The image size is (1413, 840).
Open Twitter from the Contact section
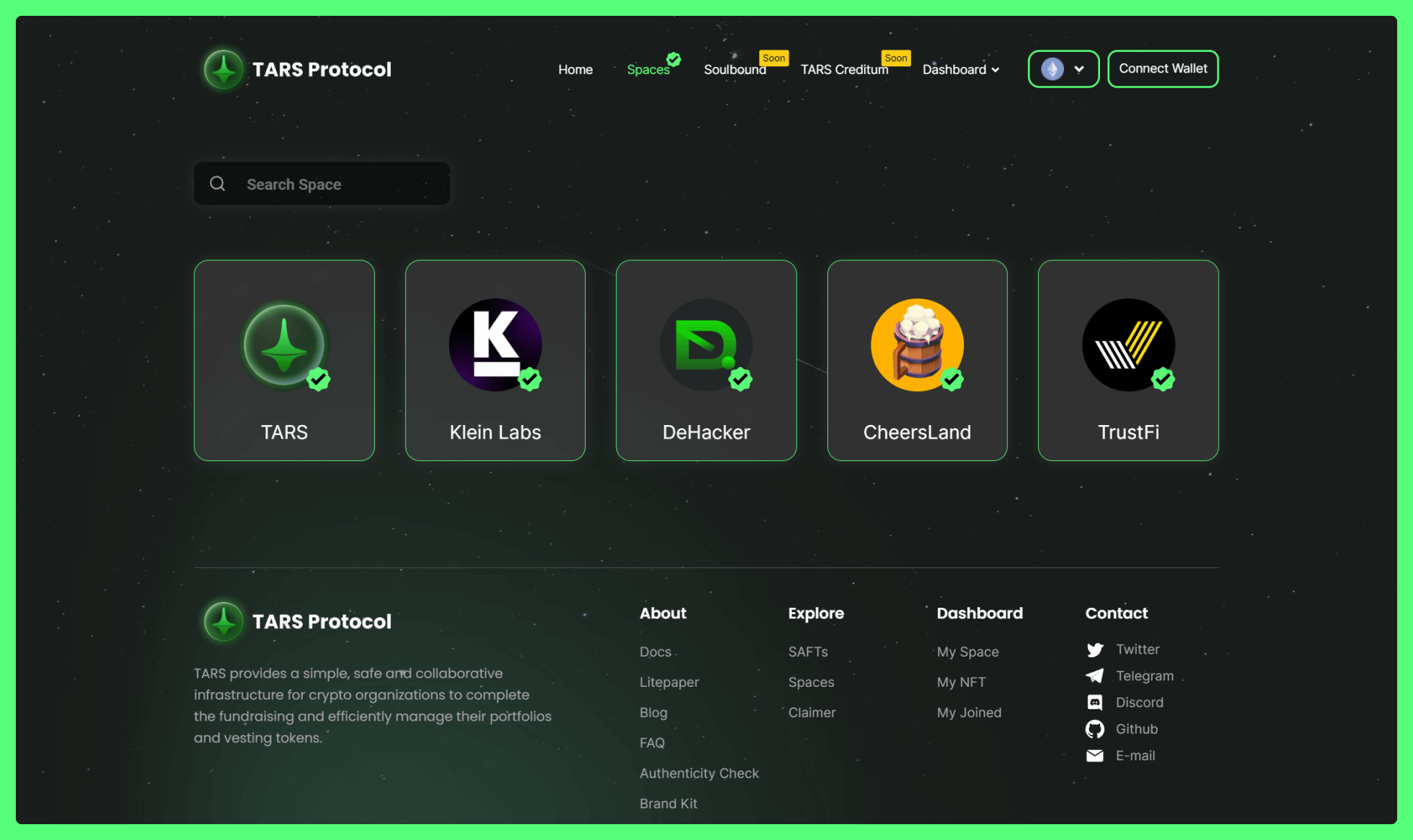(x=1095, y=649)
